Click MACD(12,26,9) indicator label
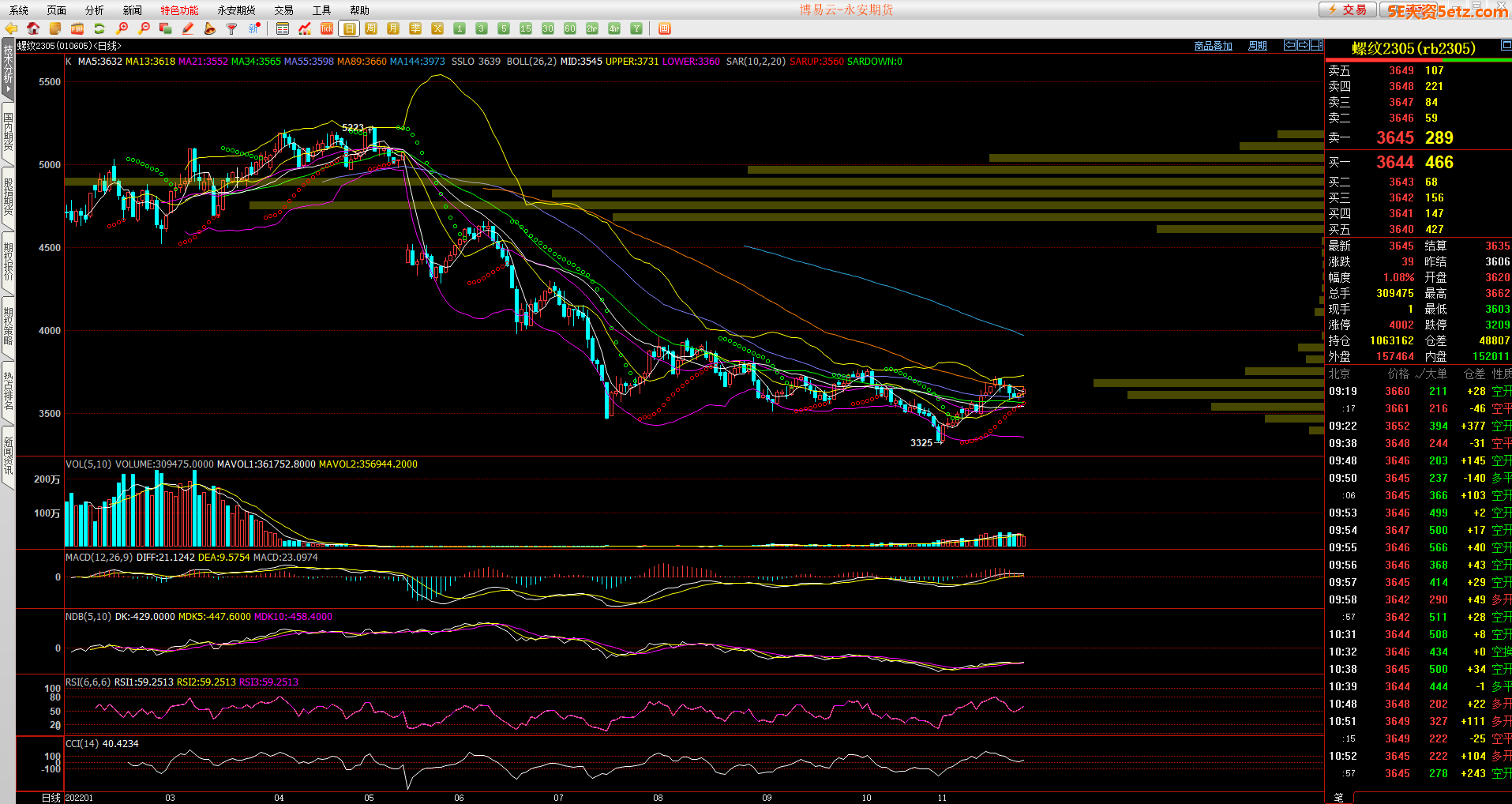Viewport: 1512px width, 804px height. tap(99, 558)
